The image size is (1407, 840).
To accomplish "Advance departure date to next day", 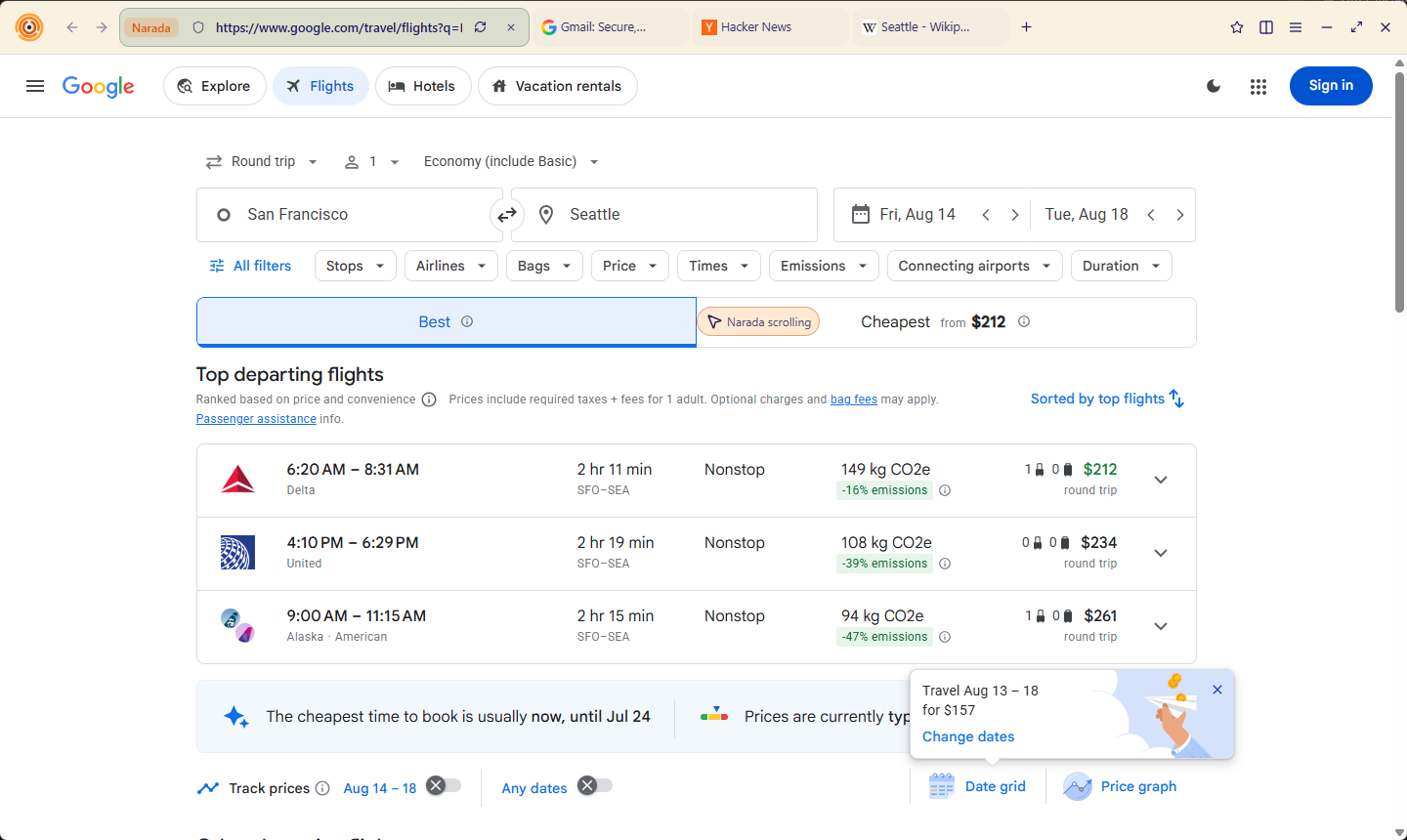I will tap(1015, 215).
